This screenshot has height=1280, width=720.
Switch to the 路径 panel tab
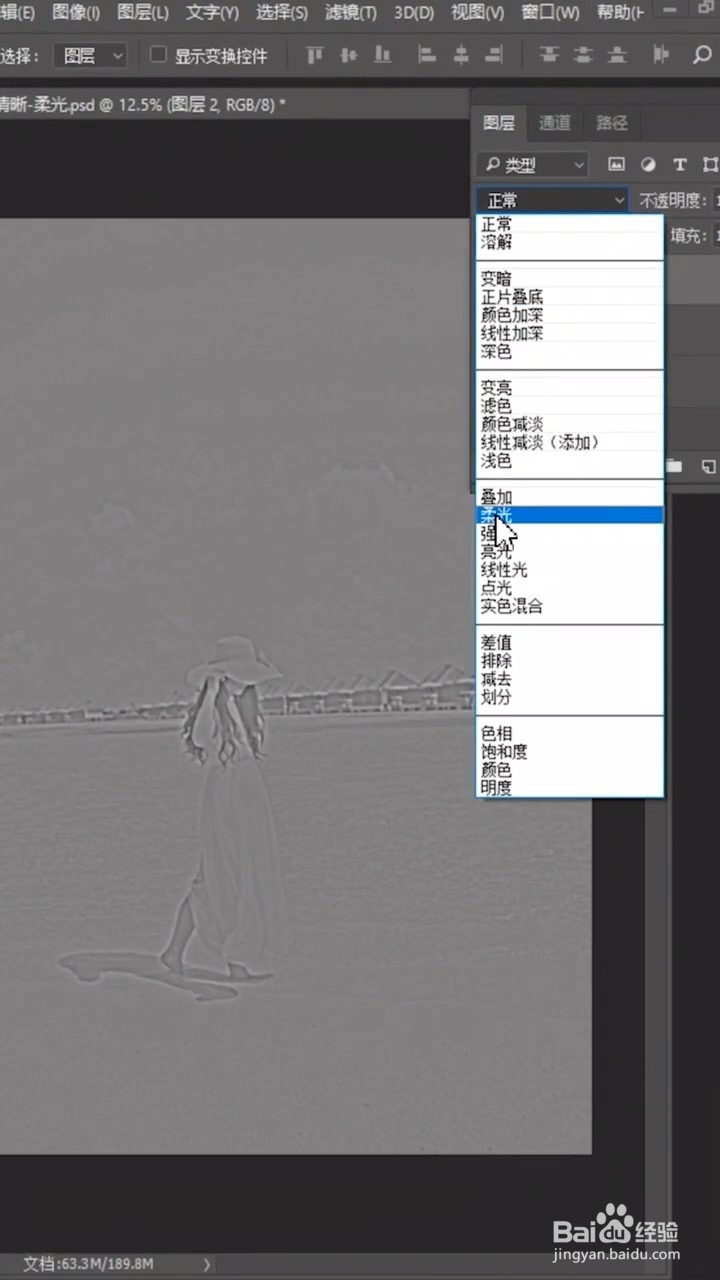(612, 123)
